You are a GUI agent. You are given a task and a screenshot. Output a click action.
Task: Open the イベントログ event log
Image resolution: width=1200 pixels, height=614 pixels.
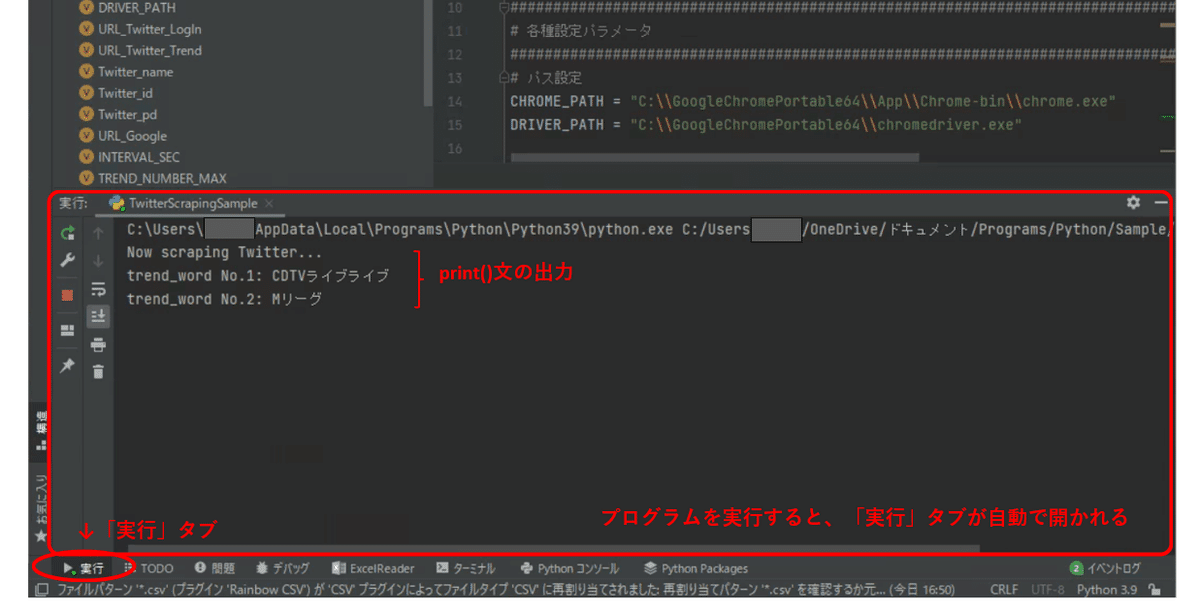tap(1105, 568)
